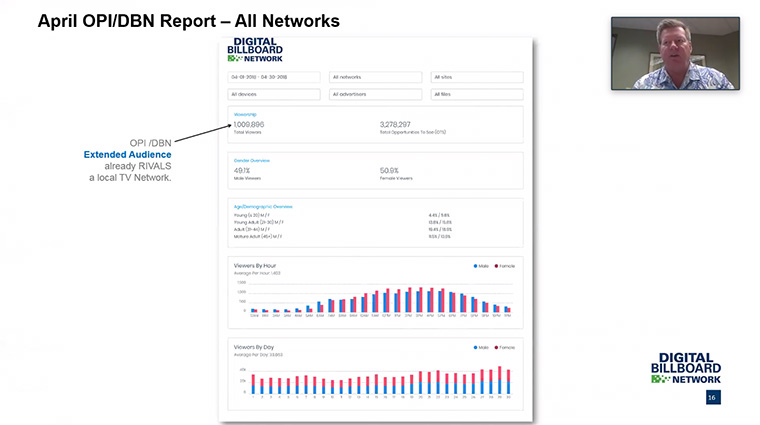Click the Viewers By Hour chart title
The width and height of the screenshot is (760, 425).
coord(255,266)
